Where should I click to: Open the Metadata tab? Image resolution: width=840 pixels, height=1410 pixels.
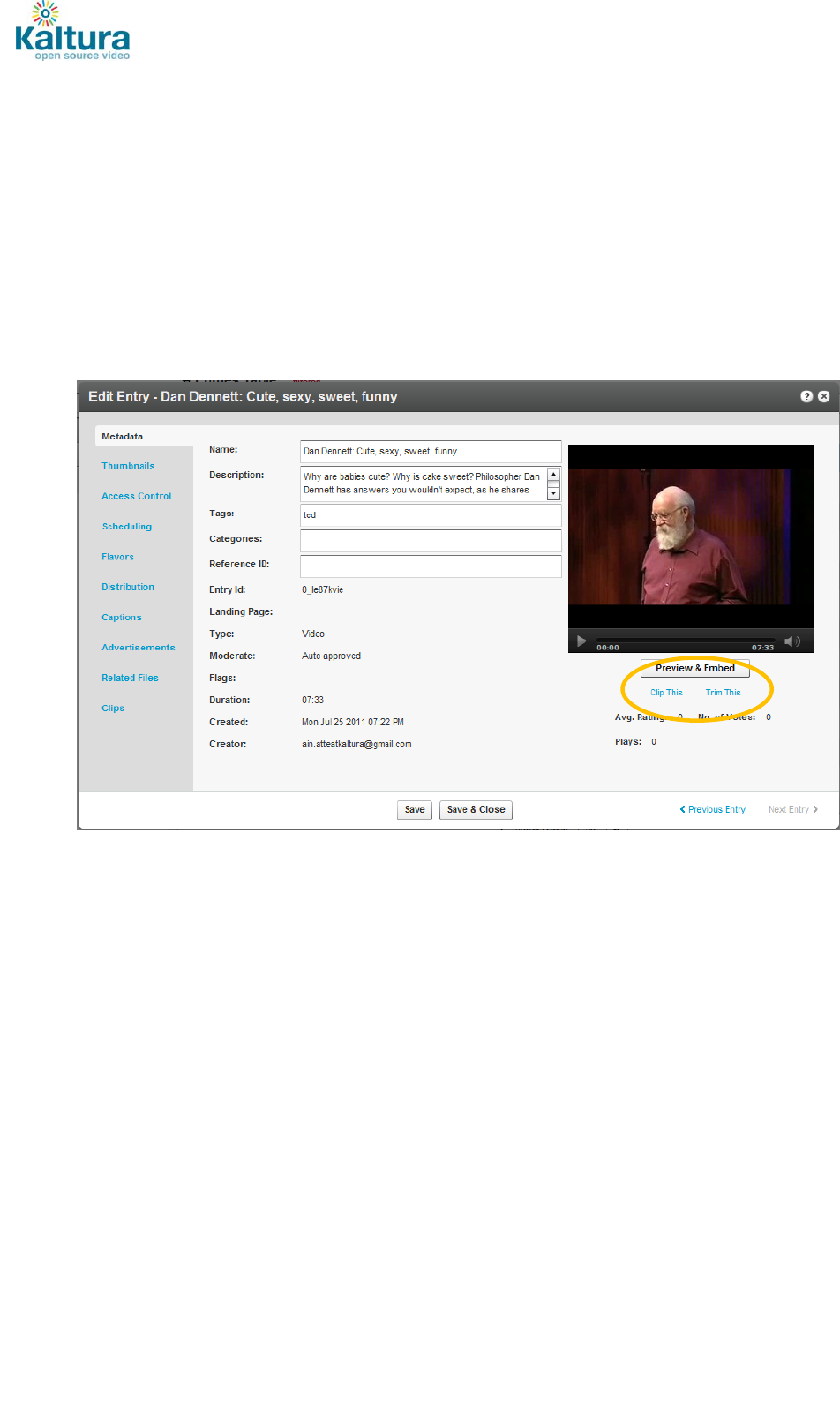pos(122,437)
